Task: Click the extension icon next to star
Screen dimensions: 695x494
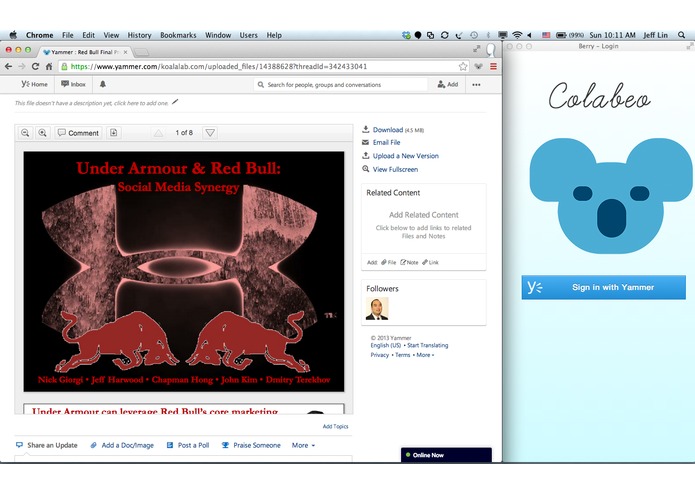Action: click(x=478, y=66)
